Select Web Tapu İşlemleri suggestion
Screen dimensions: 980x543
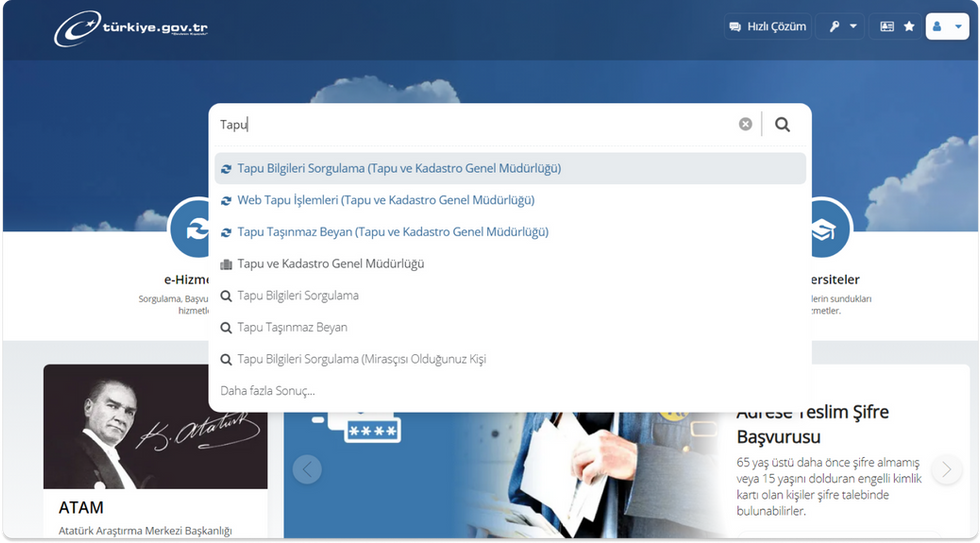pyautogui.click(x=510, y=200)
